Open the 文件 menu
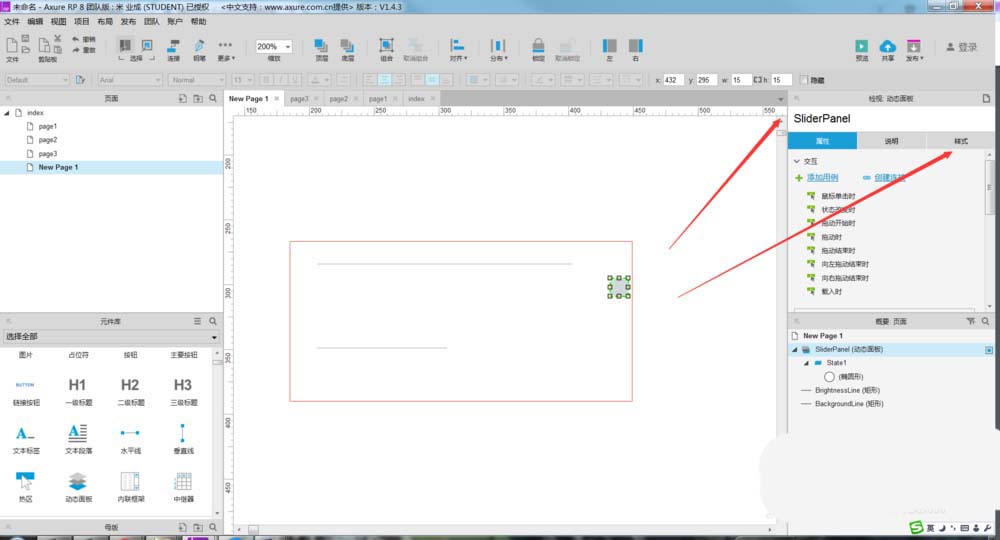1000x540 pixels. coord(12,22)
